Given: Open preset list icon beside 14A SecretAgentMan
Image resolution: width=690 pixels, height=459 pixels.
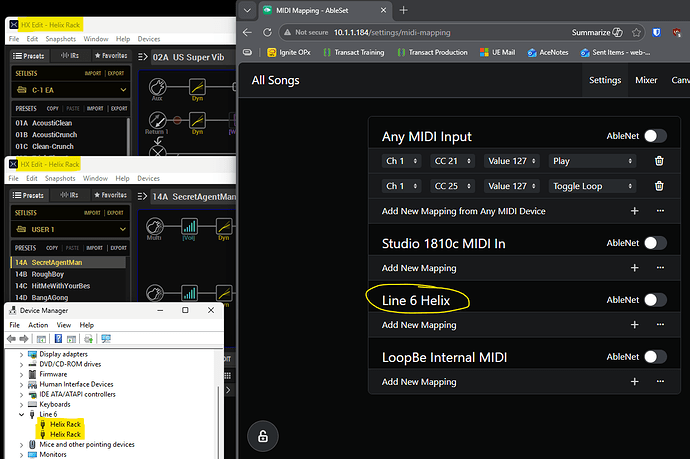Looking at the screenshot, I should point(142,196).
